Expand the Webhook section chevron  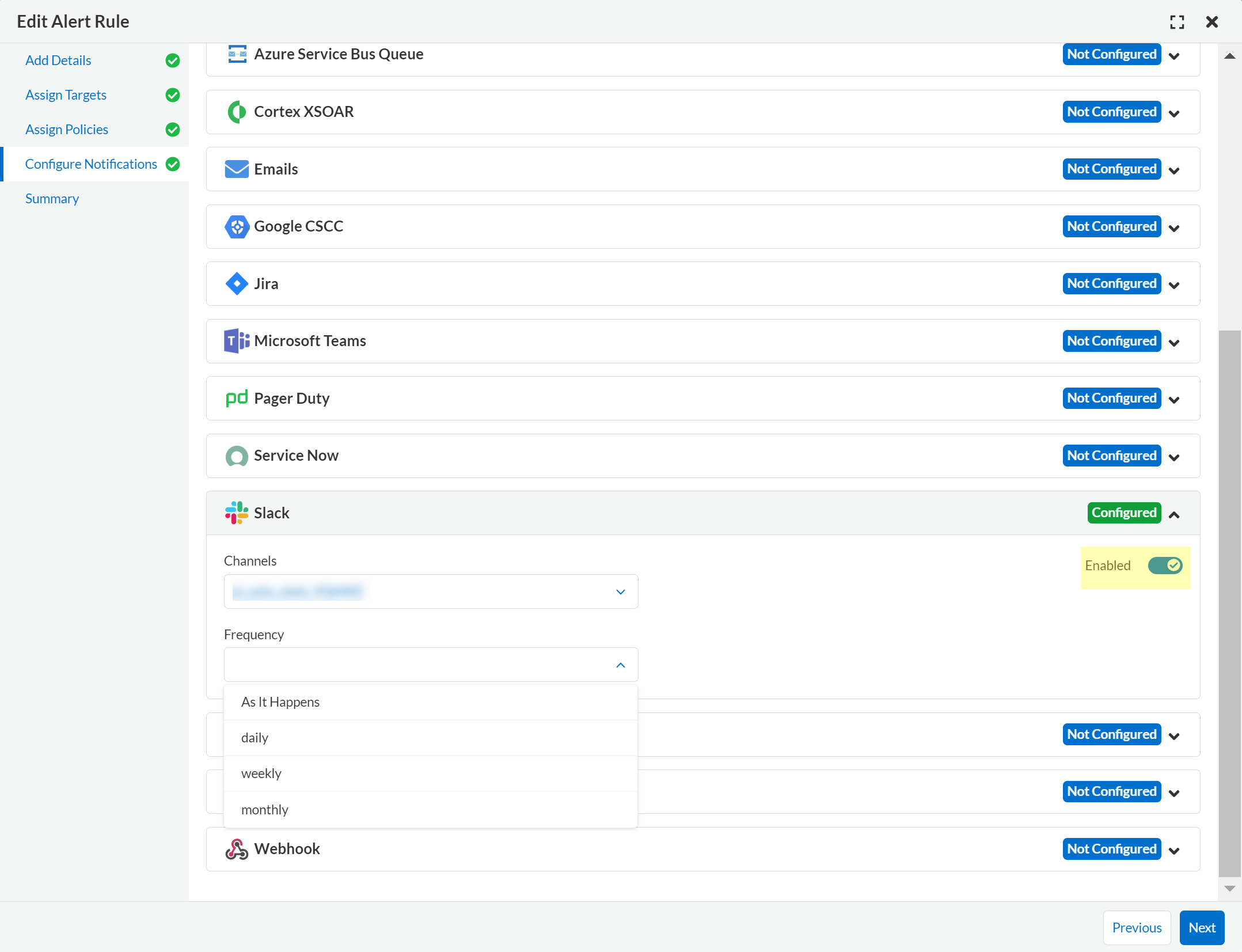pos(1175,851)
